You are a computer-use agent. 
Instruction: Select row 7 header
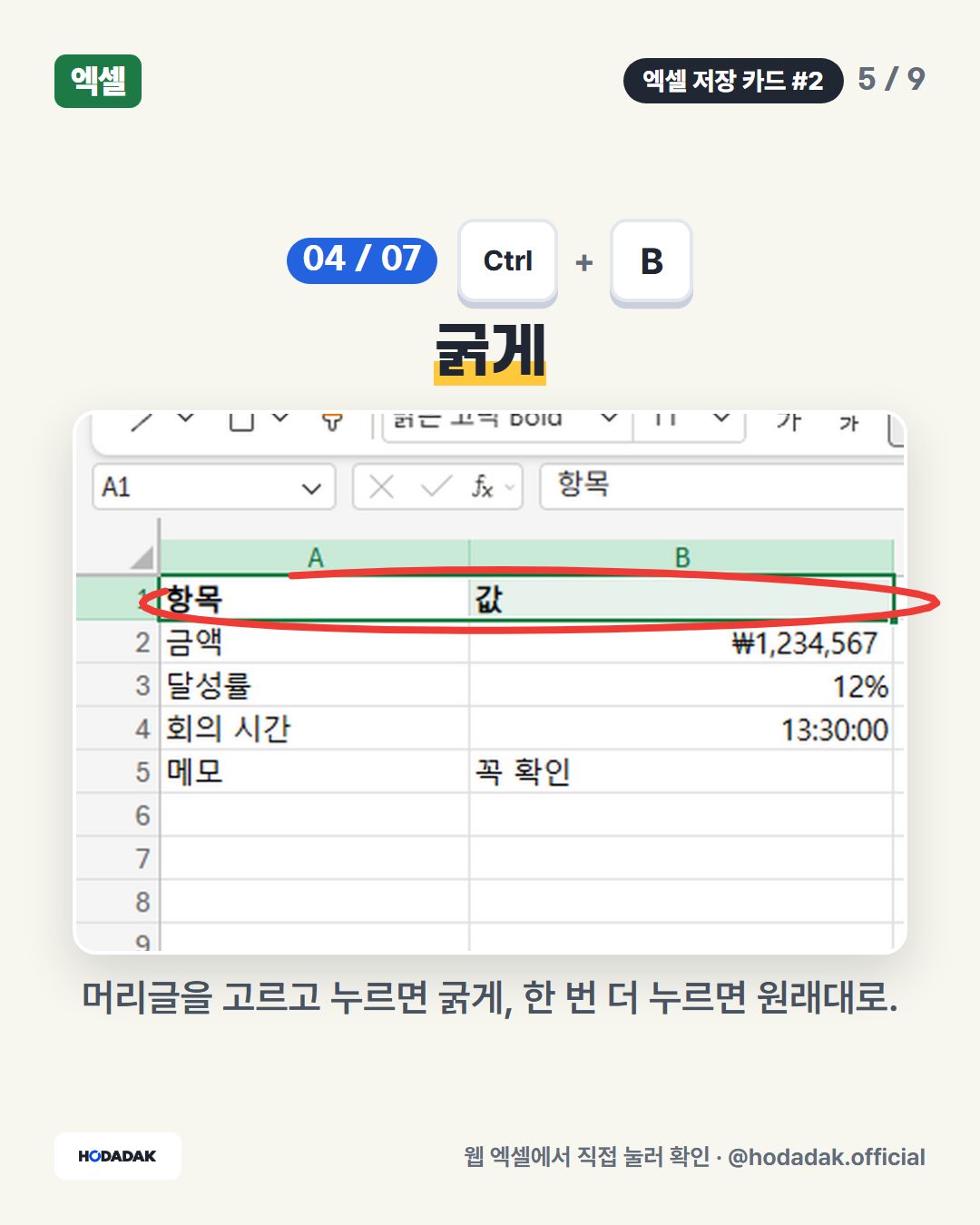point(118,858)
